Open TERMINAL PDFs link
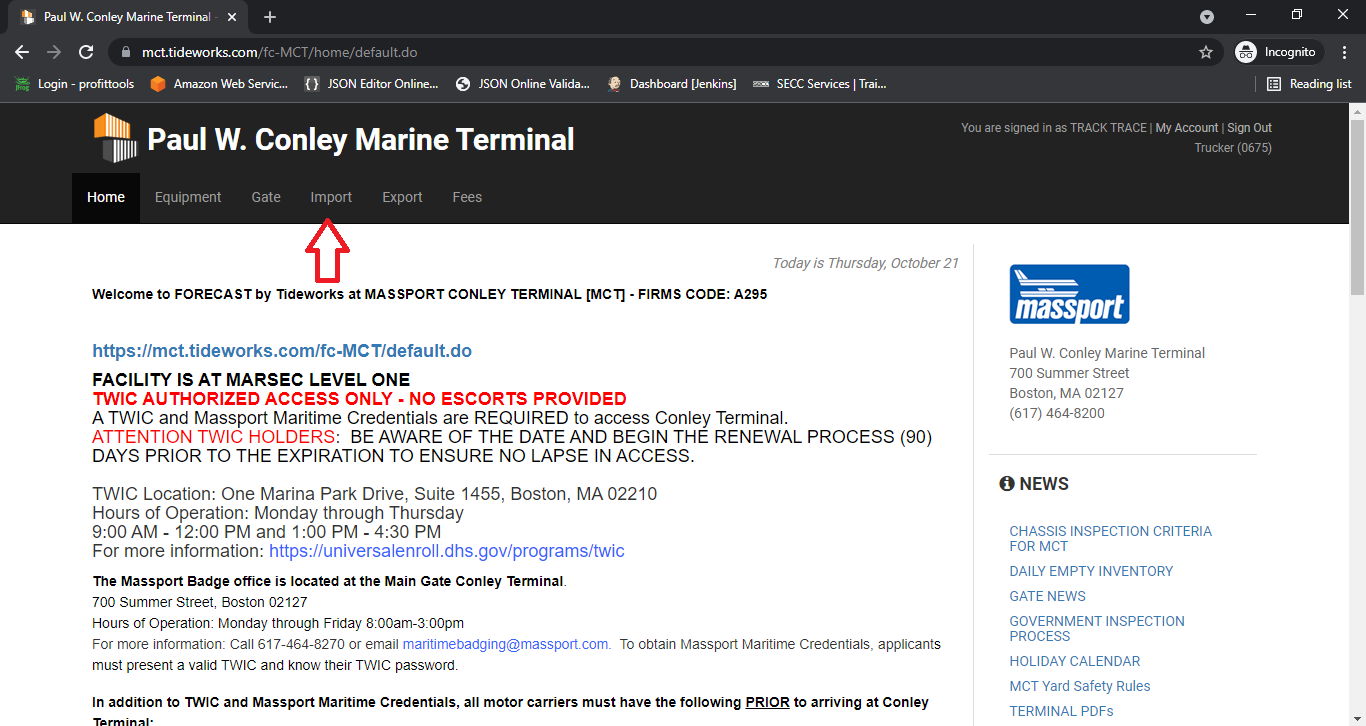The image size is (1366, 726). tap(1061, 711)
